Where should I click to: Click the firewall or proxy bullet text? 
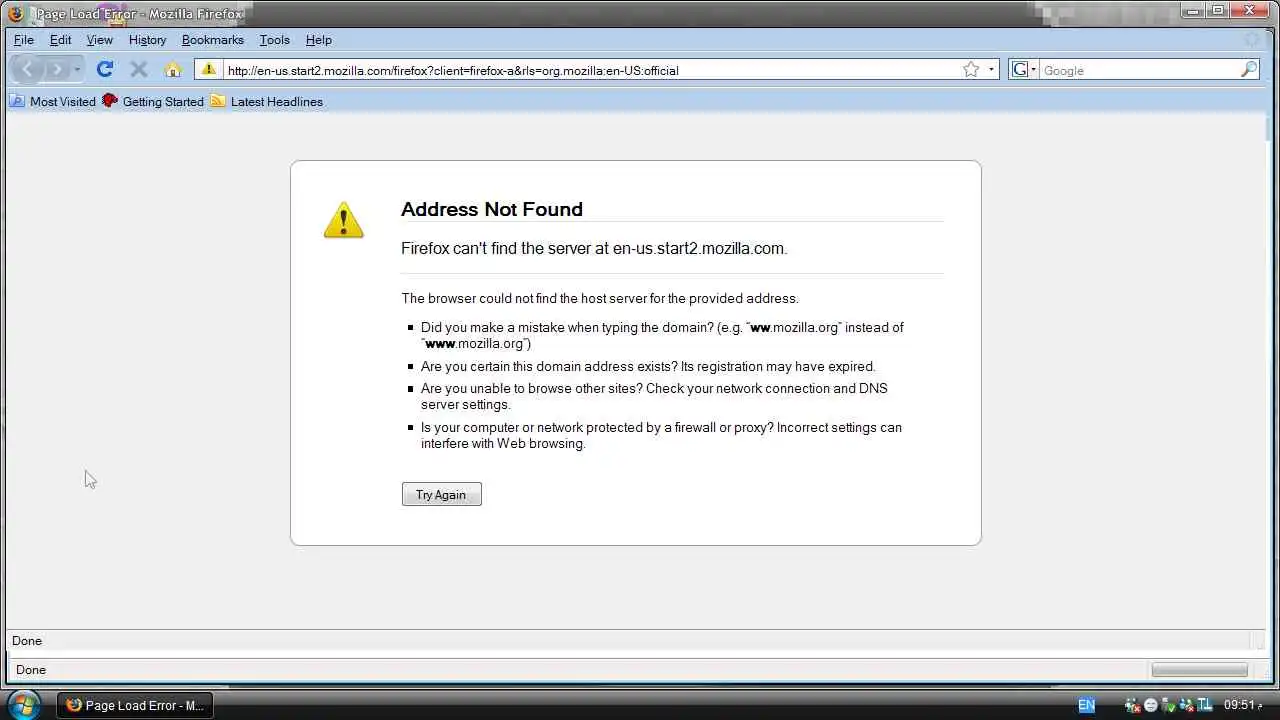coord(661,435)
